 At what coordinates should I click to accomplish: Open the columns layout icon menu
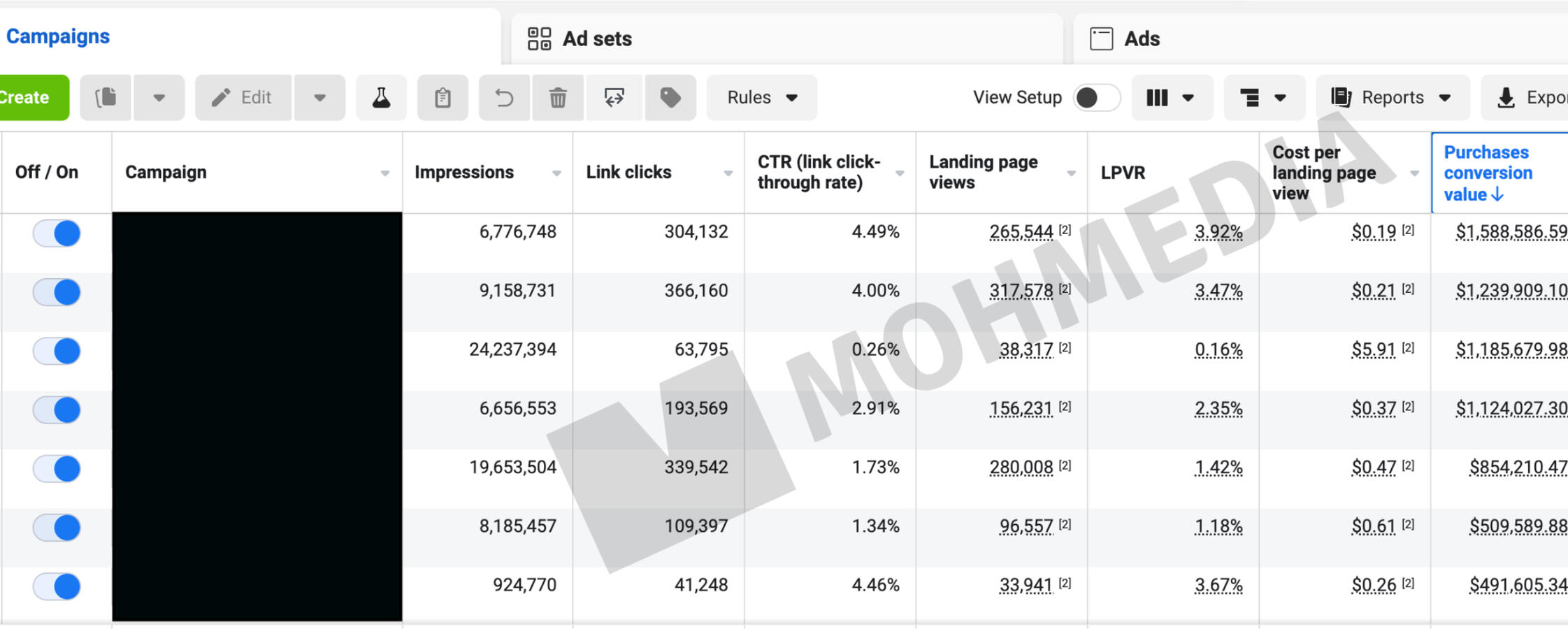pos(1171,97)
